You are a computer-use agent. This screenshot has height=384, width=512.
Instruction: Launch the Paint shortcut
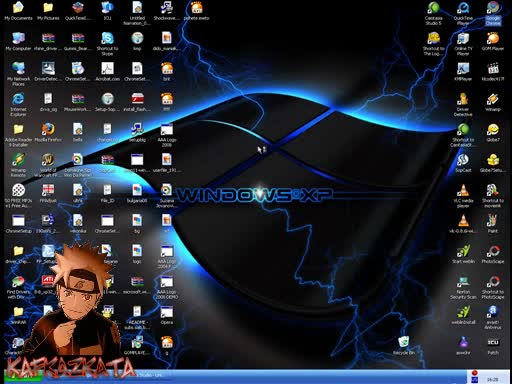tap(493, 224)
